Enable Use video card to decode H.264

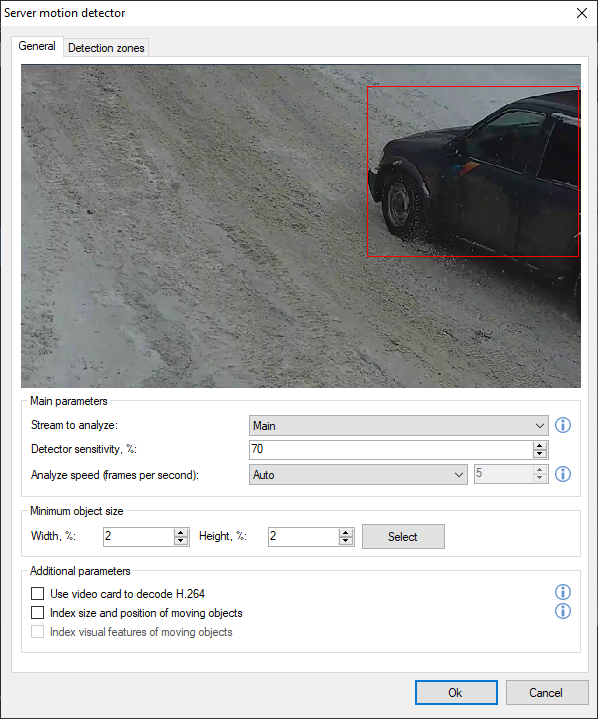[x=38, y=594]
